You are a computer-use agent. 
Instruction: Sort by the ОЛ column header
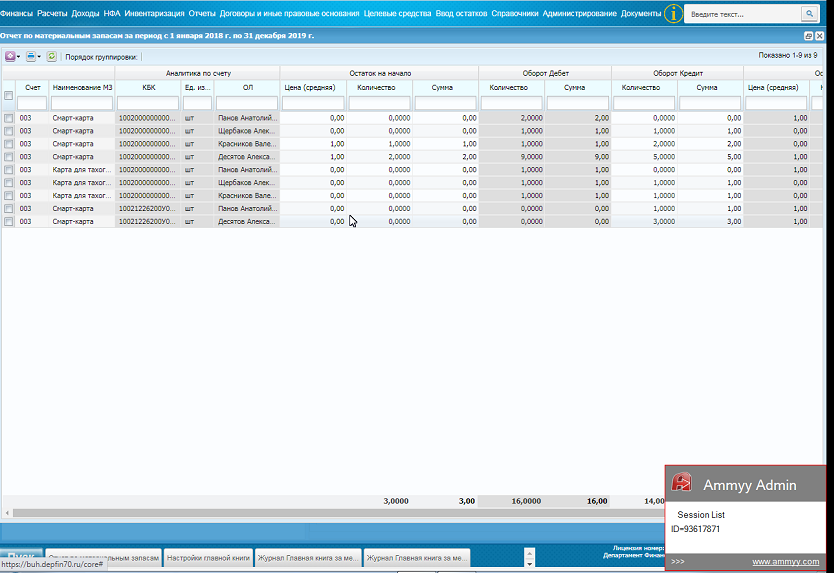(247, 88)
